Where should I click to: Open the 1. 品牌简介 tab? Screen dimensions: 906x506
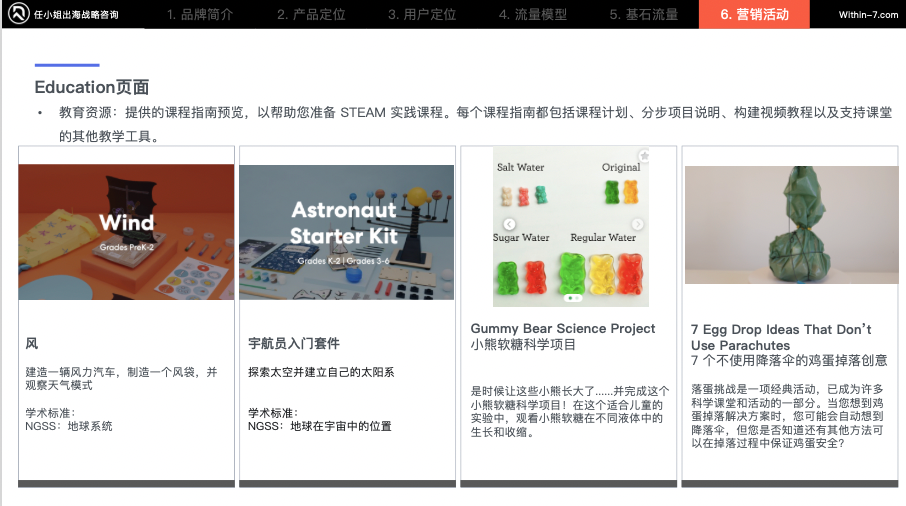pyautogui.click(x=200, y=14)
